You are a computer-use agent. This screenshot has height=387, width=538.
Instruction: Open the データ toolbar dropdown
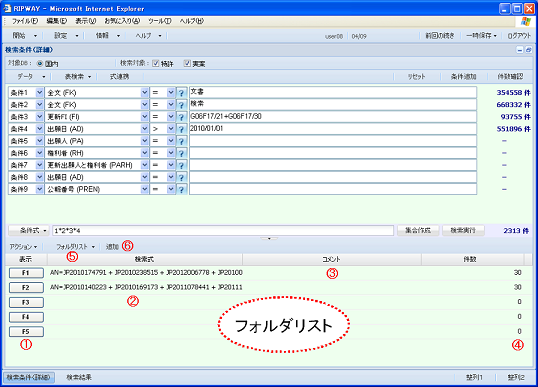pyautogui.click(x=31, y=77)
